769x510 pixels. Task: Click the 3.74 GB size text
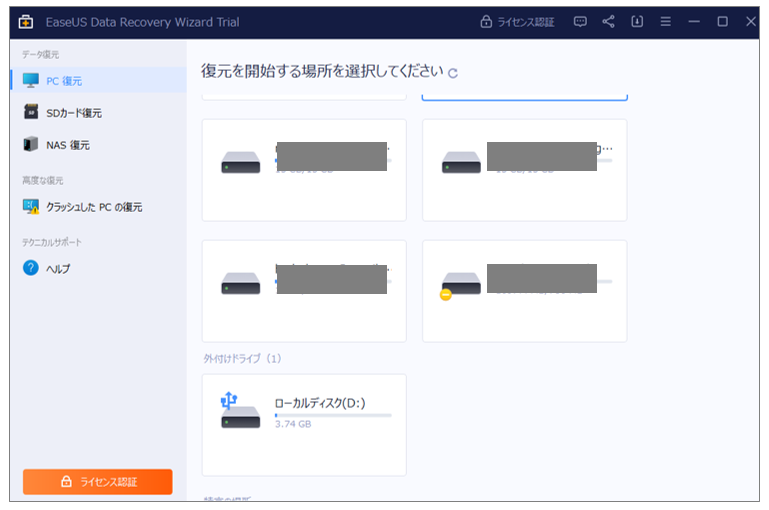coord(293,424)
